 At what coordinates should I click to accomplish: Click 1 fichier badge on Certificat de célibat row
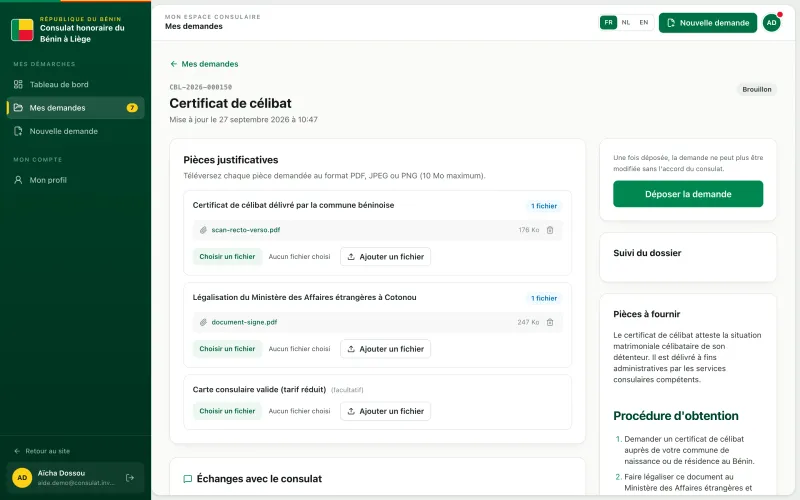tap(544, 206)
